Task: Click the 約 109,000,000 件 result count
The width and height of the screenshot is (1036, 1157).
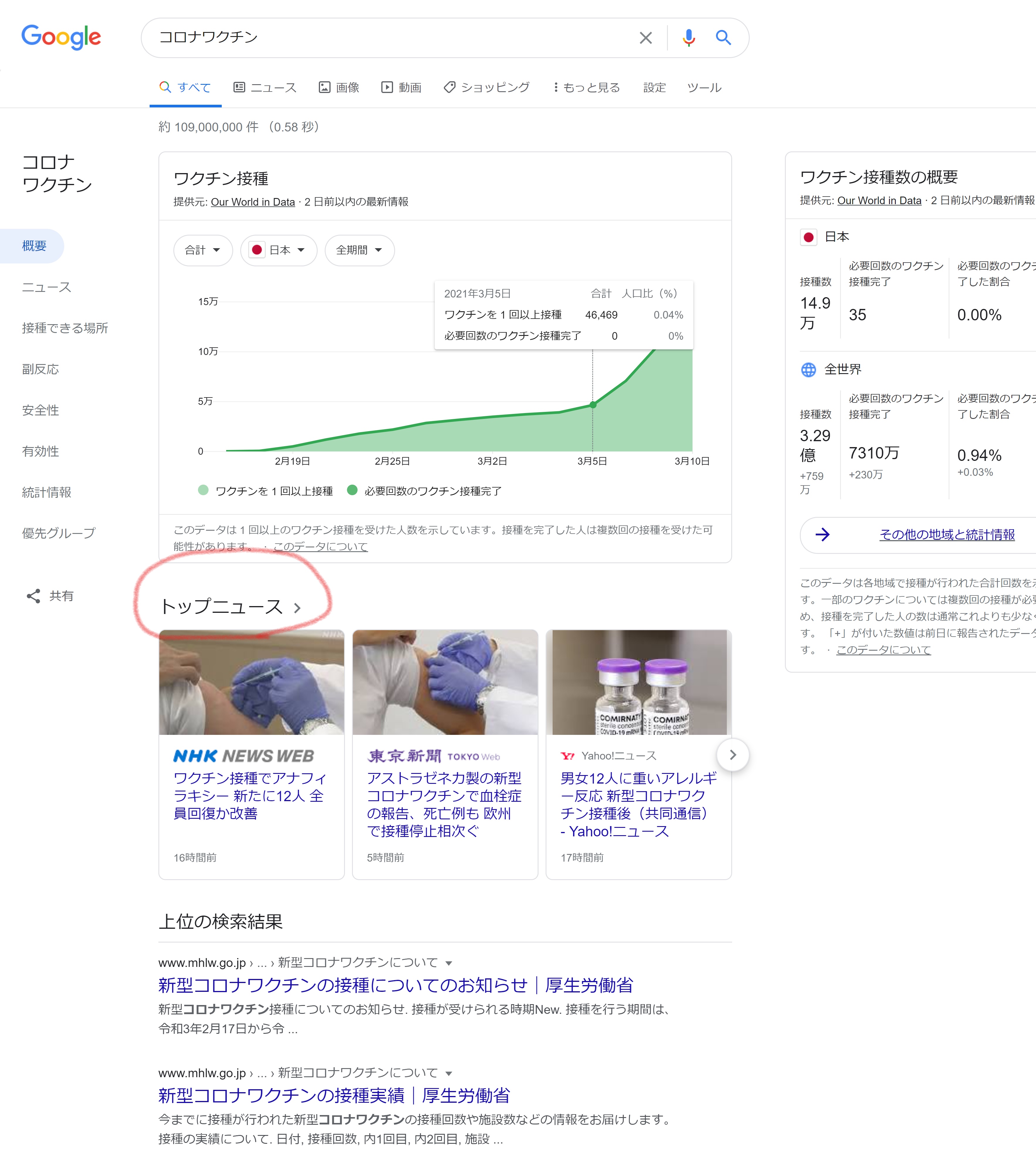Action: (208, 127)
